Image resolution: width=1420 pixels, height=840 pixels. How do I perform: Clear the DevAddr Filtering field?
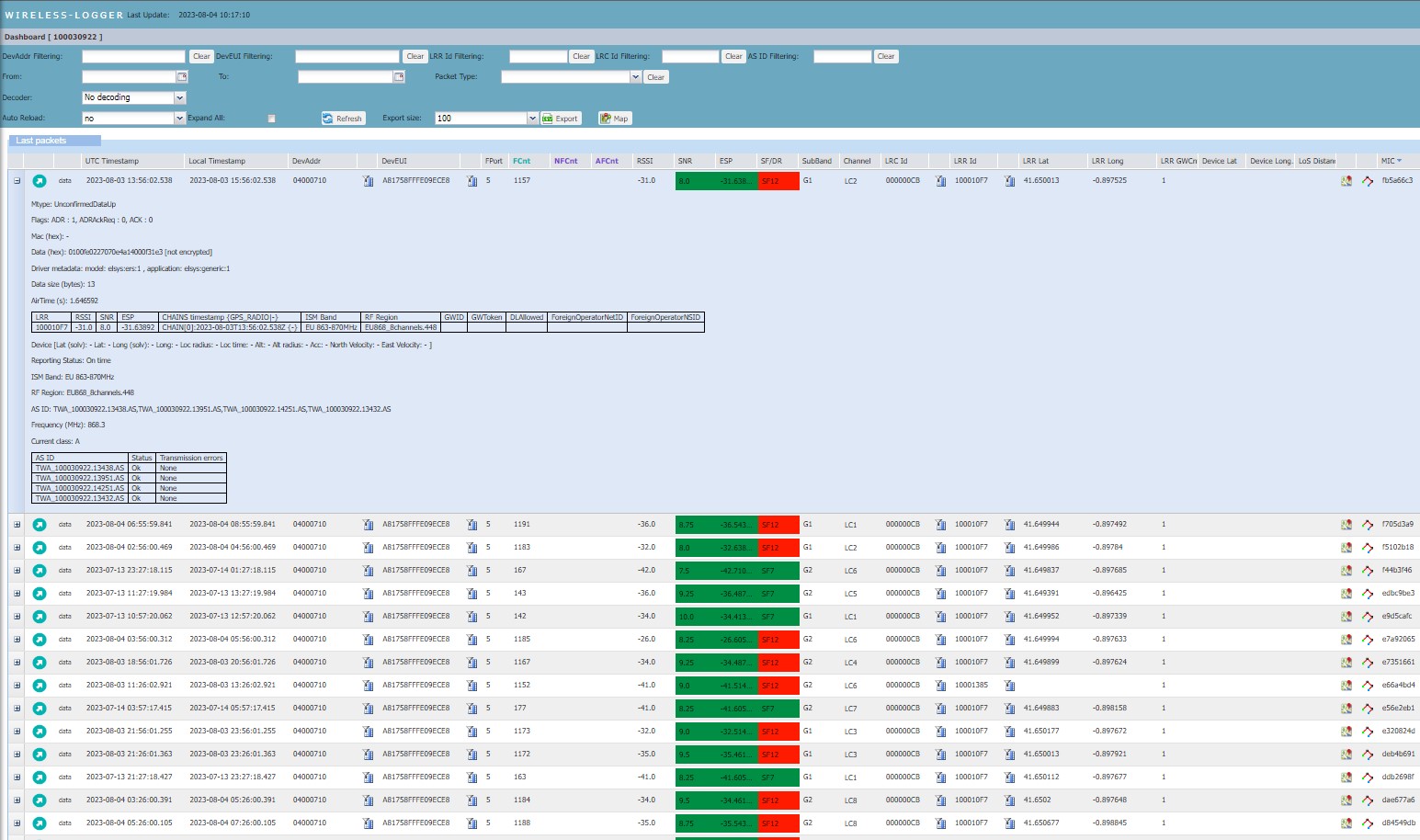(x=201, y=56)
